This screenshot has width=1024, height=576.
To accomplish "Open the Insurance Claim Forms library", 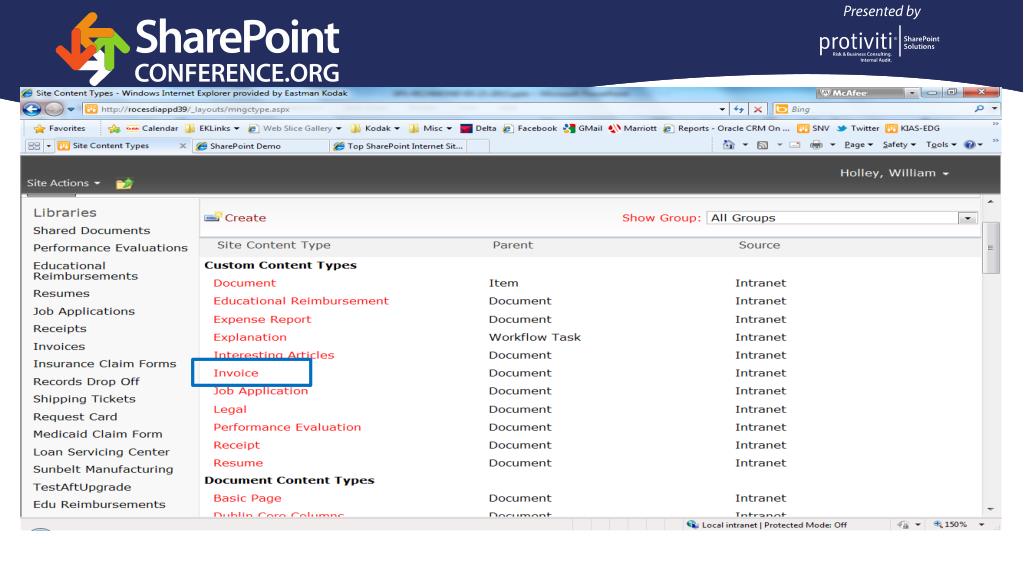I will pos(104,364).
